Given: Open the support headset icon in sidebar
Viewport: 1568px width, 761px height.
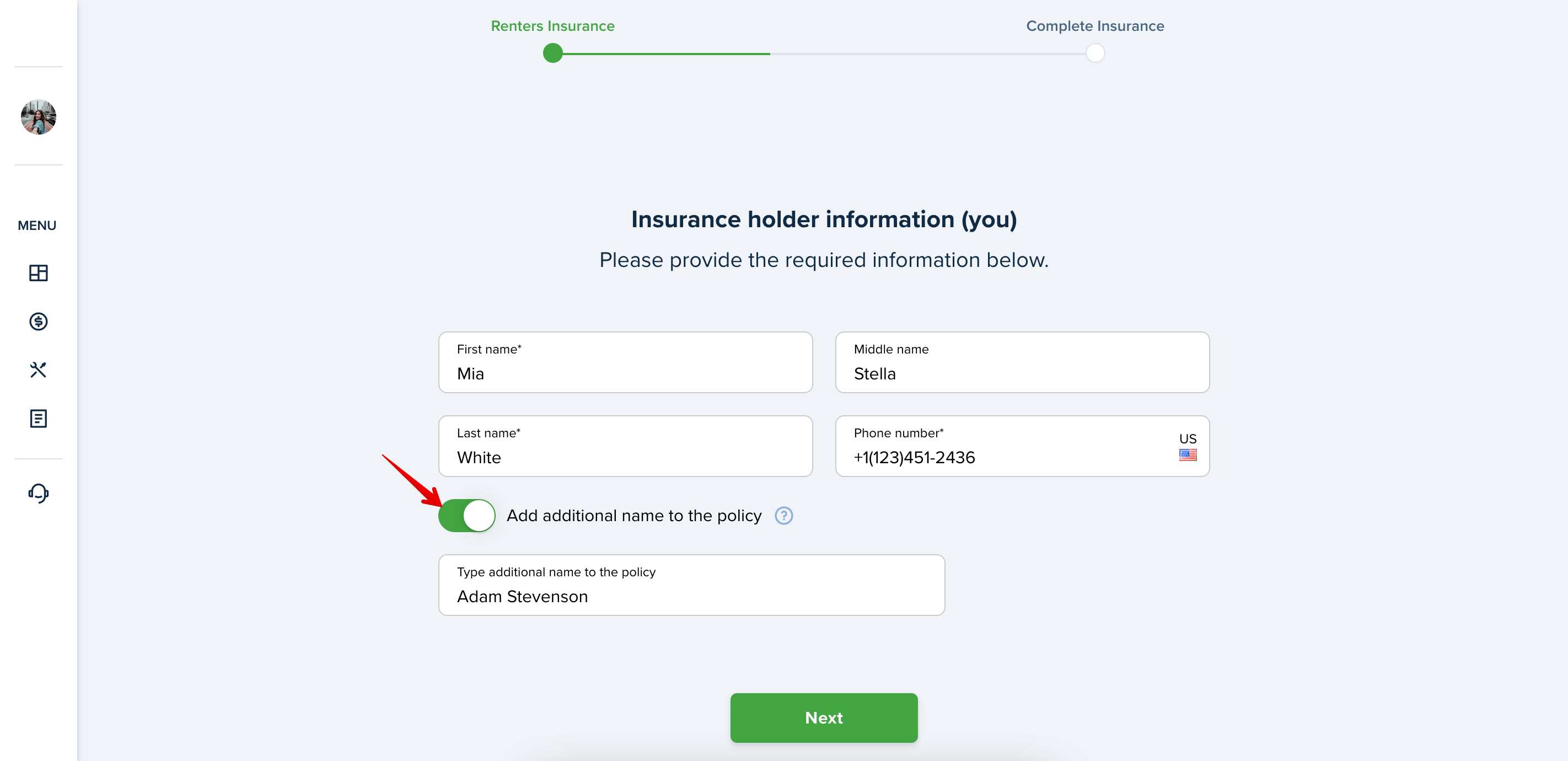Looking at the screenshot, I should 39,493.
